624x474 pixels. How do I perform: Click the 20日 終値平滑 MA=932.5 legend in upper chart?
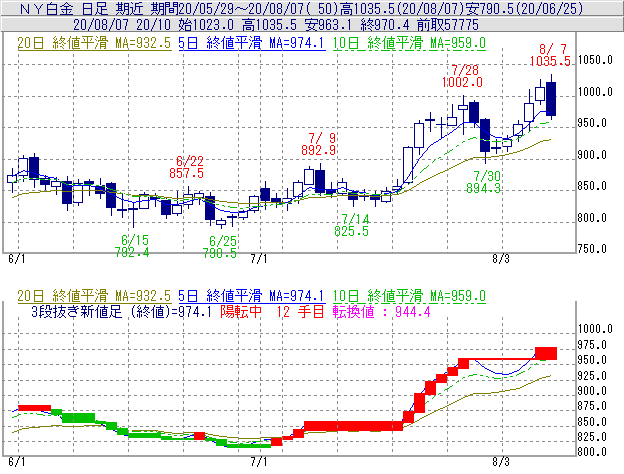(x=94, y=43)
